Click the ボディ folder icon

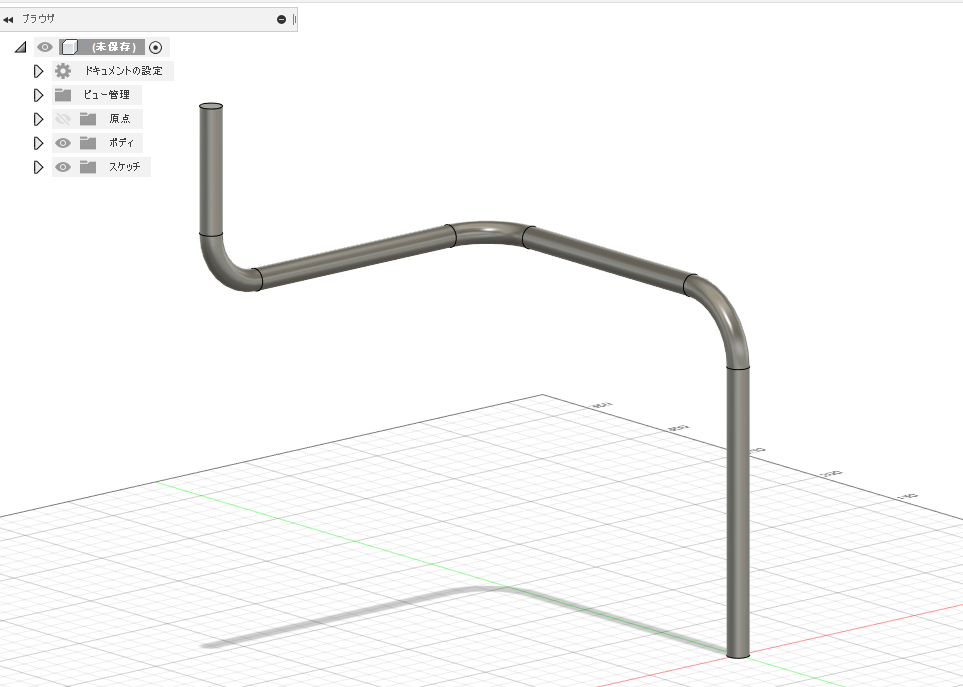pyautogui.click(x=88, y=143)
